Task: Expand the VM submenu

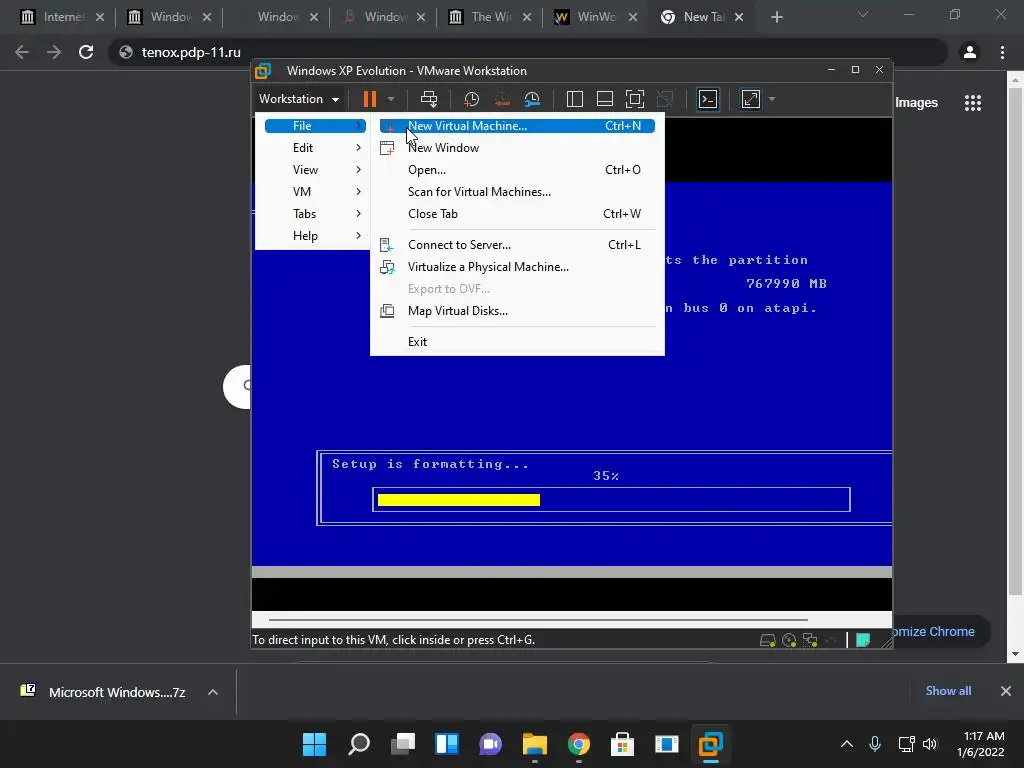Action: [315, 192]
